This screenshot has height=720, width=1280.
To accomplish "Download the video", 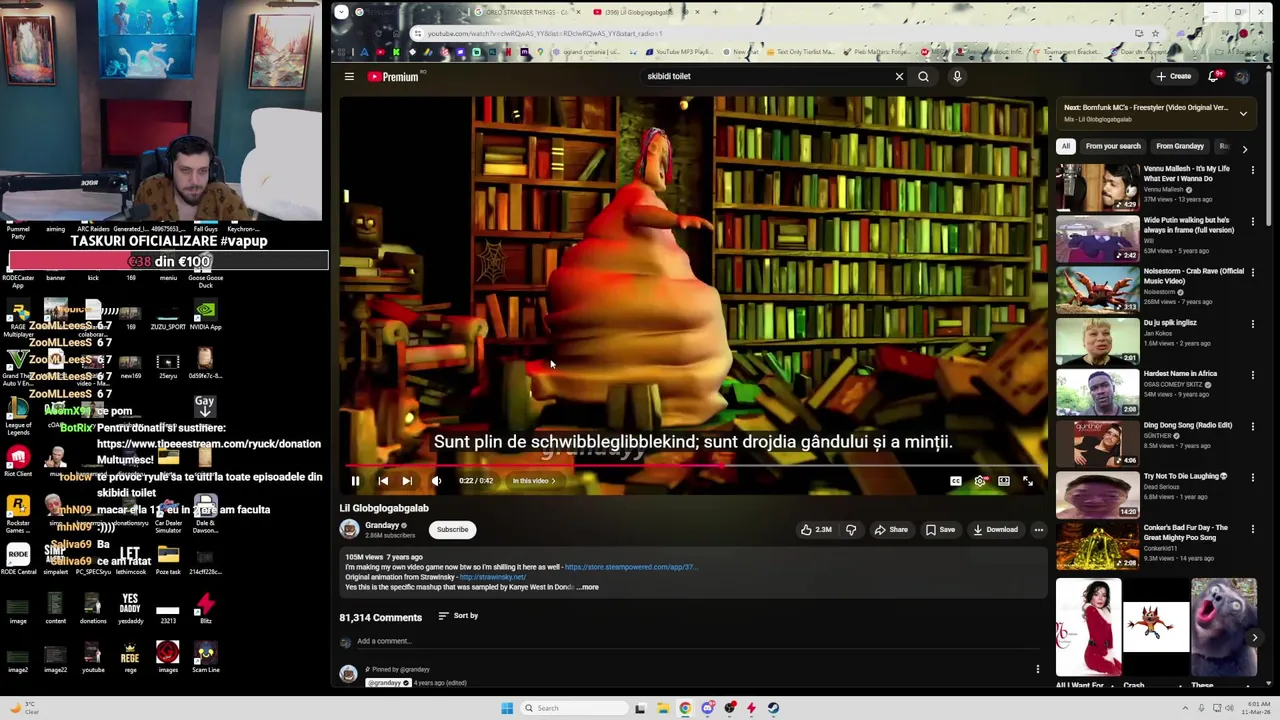I will click(995, 530).
